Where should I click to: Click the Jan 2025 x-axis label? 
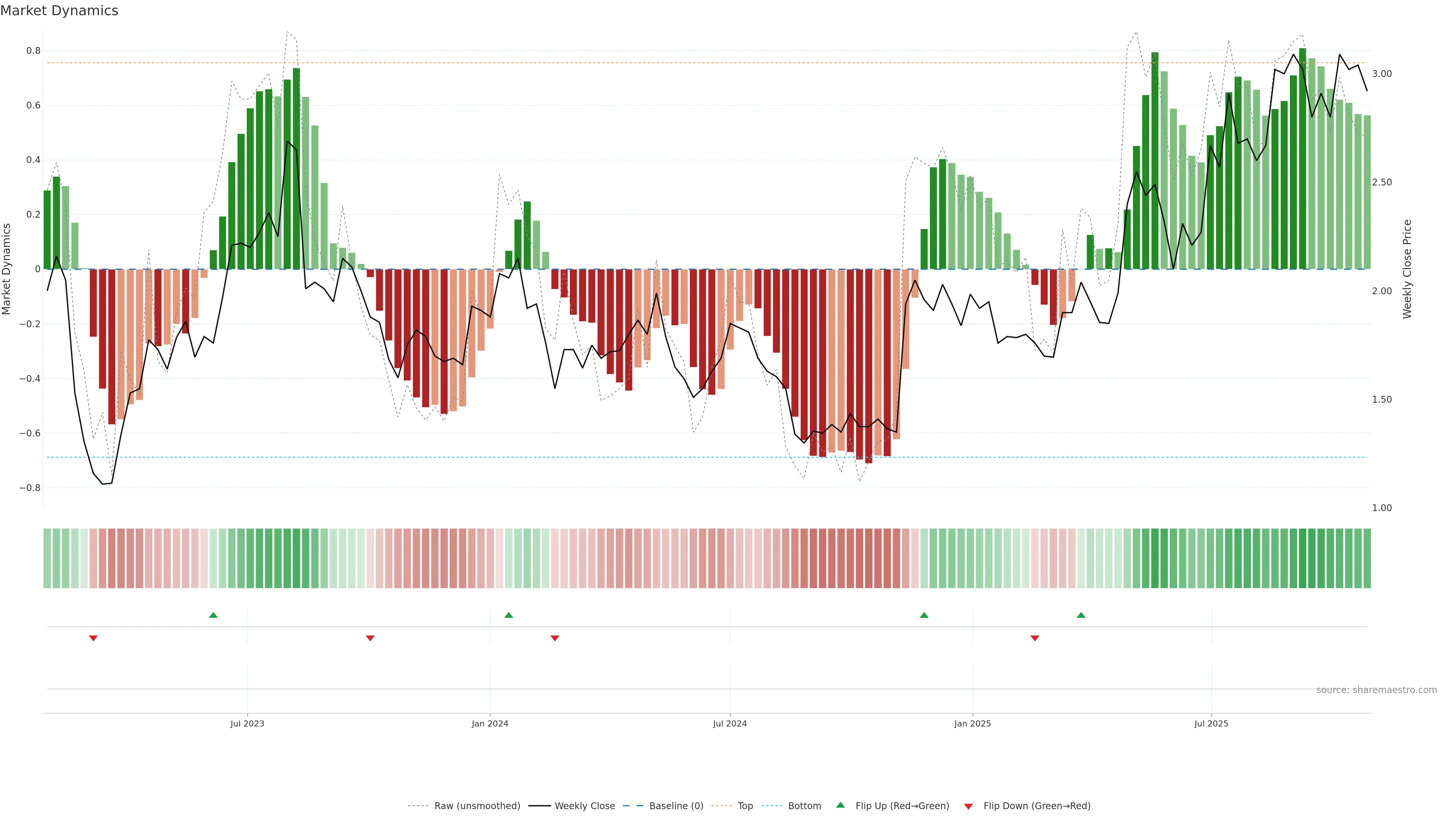click(x=972, y=723)
